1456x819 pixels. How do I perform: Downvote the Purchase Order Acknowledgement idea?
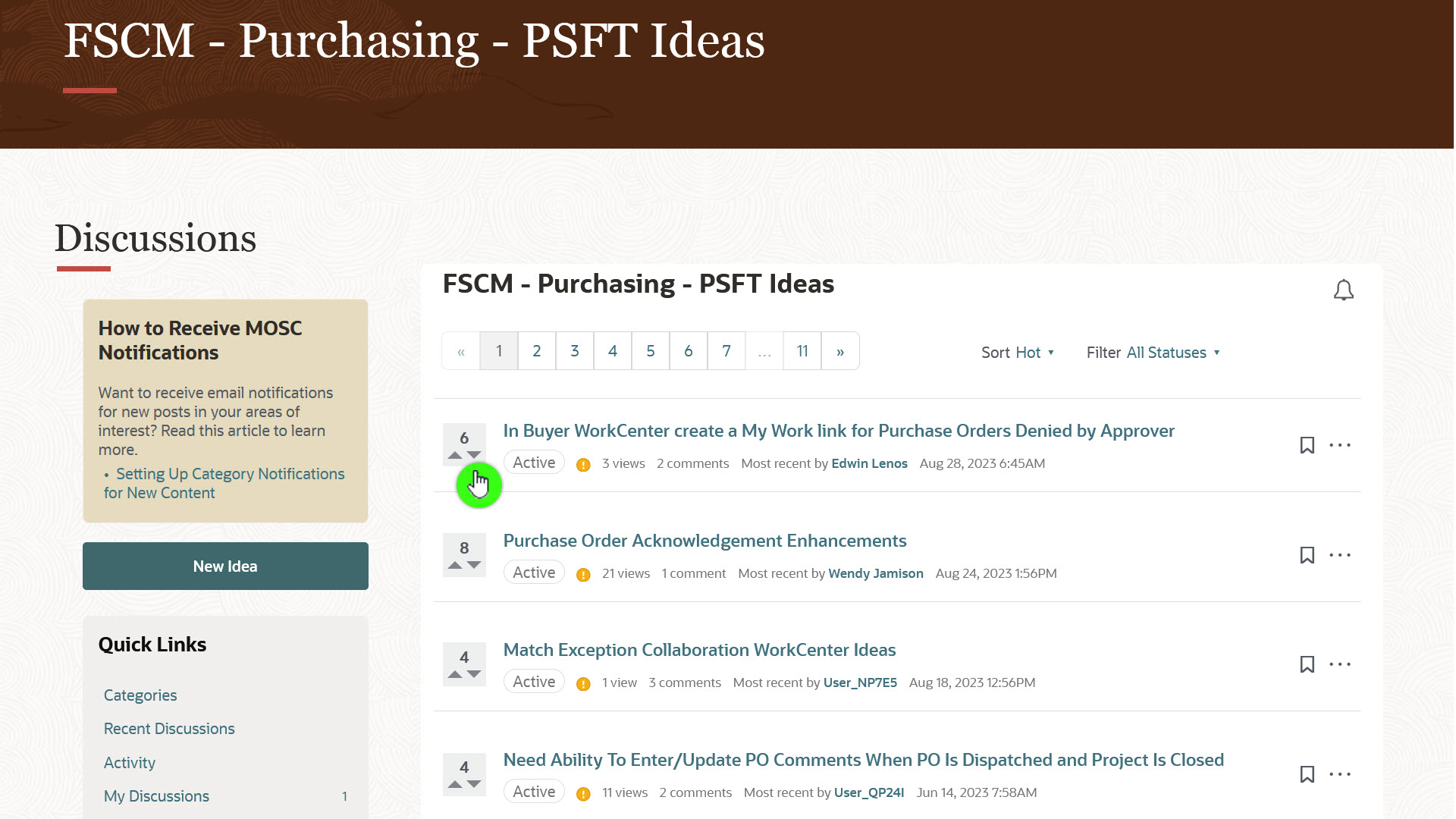(x=473, y=565)
